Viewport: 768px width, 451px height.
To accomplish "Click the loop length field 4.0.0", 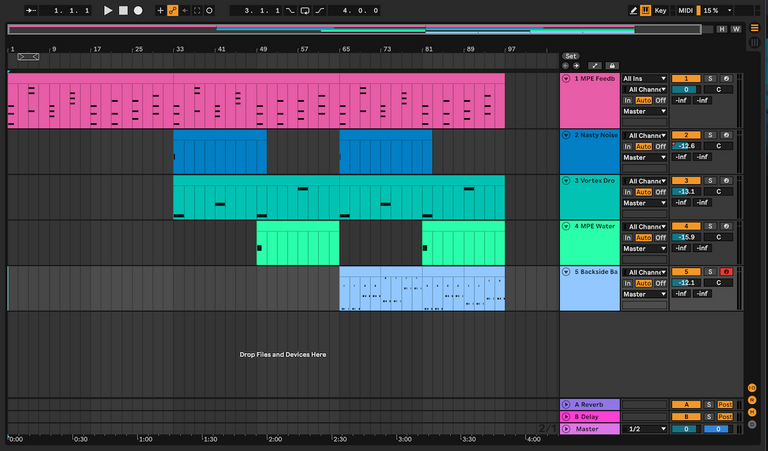I will point(354,10).
